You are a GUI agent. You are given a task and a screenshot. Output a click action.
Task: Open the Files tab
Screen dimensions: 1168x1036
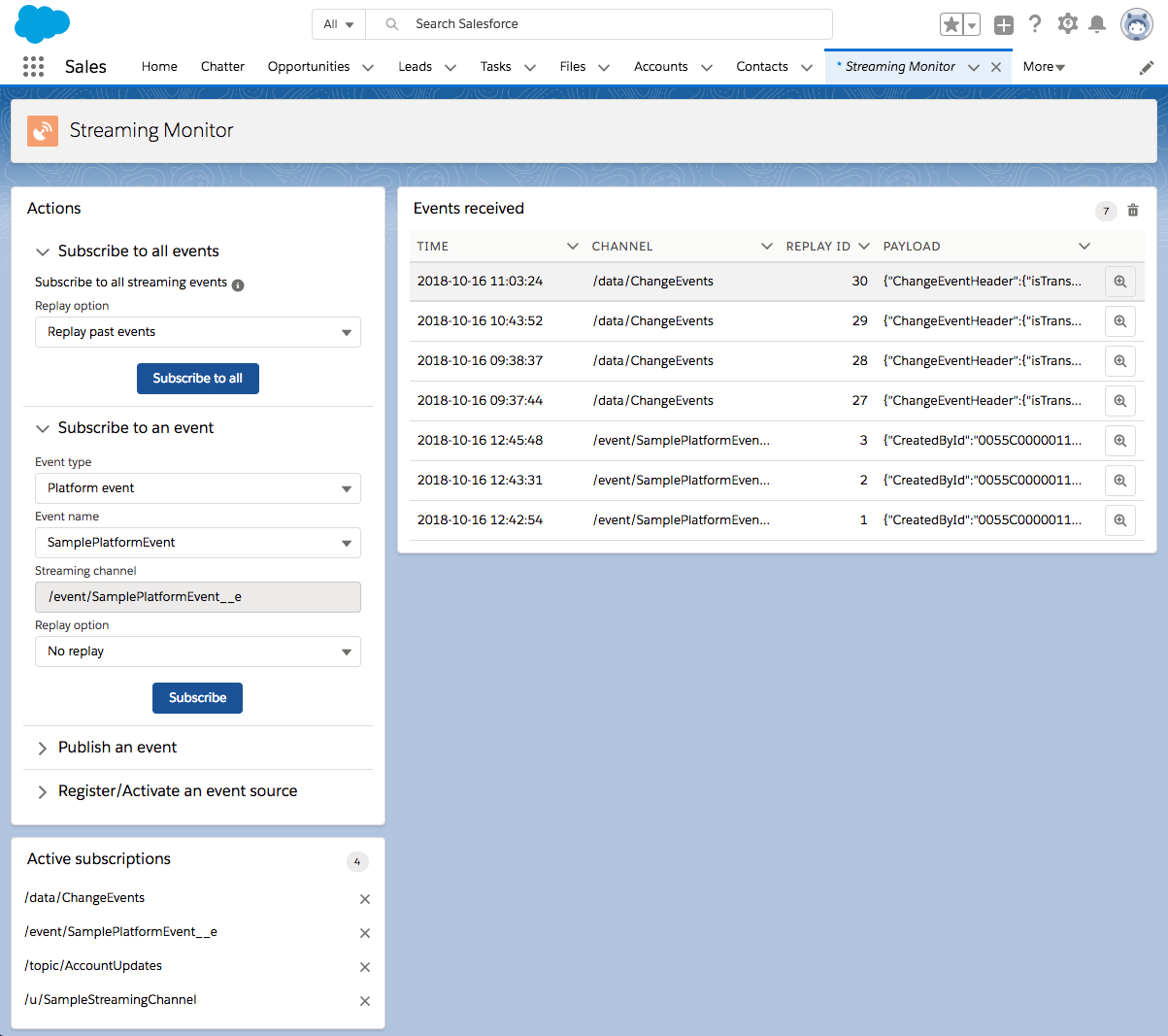pyautogui.click(x=573, y=67)
